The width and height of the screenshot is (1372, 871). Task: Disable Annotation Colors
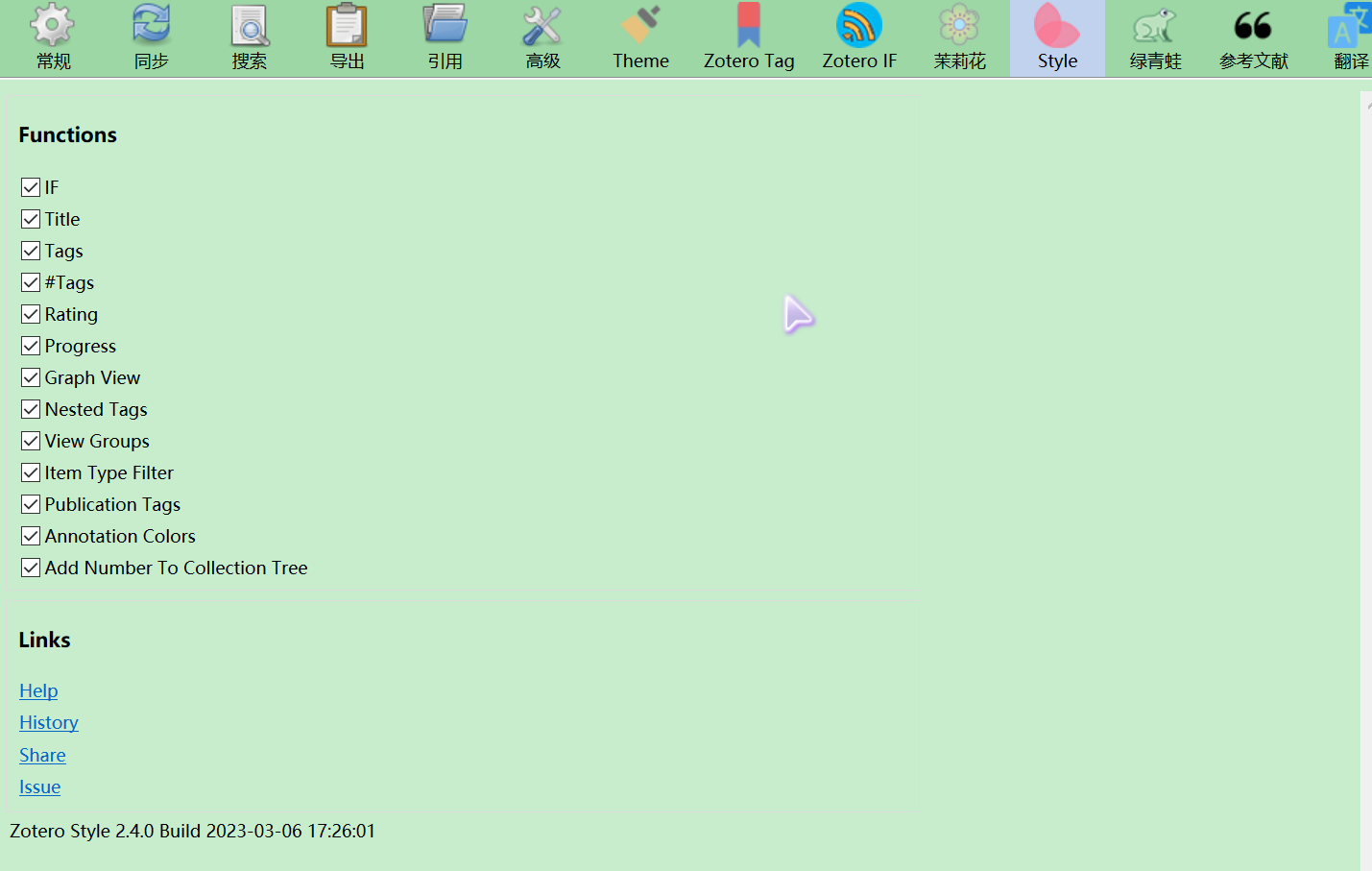click(31, 536)
